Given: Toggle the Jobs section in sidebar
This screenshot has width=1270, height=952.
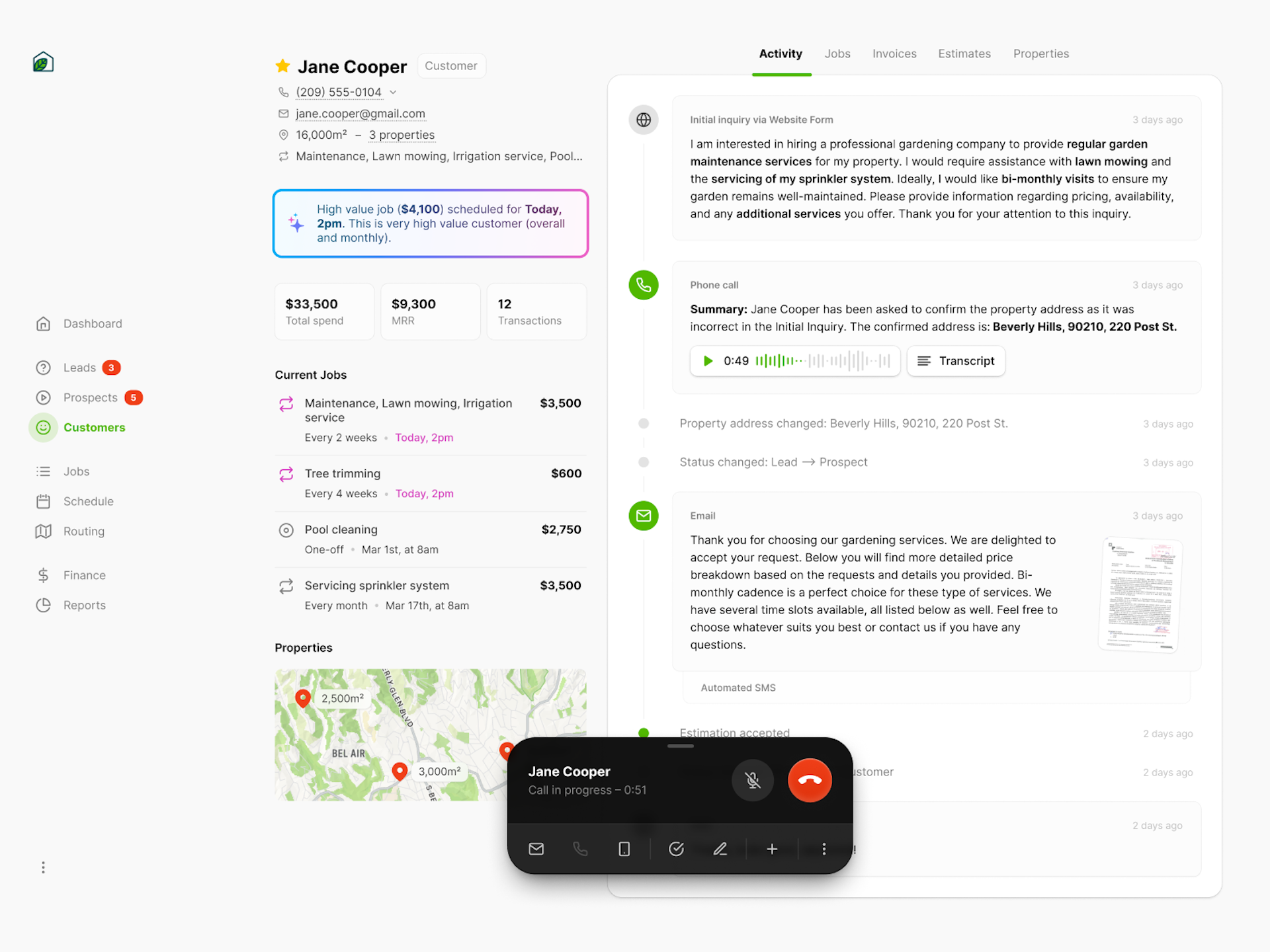Looking at the screenshot, I should click(77, 471).
